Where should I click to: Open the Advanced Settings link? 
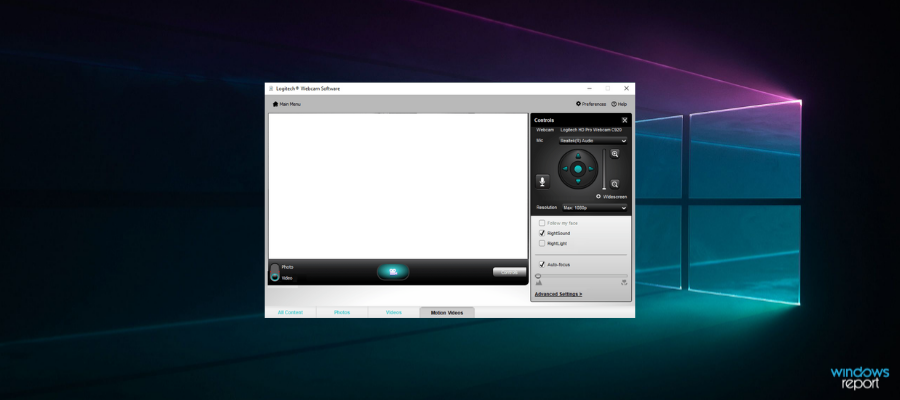[x=558, y=294]
